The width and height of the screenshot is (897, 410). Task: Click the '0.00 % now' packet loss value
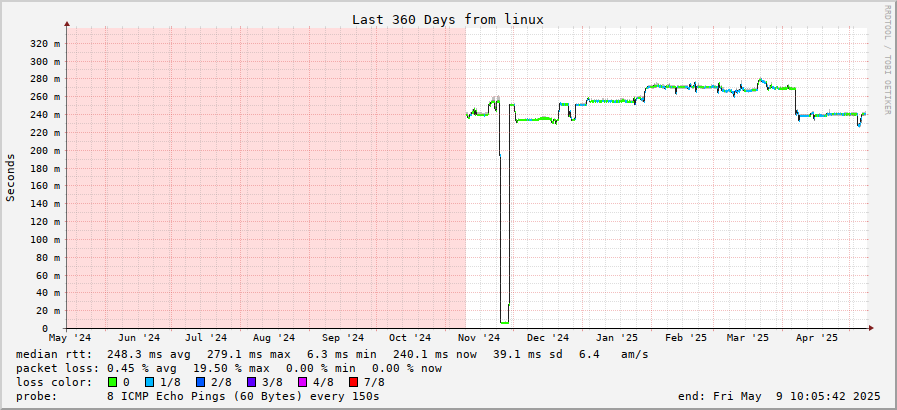(x=407, y=368)
